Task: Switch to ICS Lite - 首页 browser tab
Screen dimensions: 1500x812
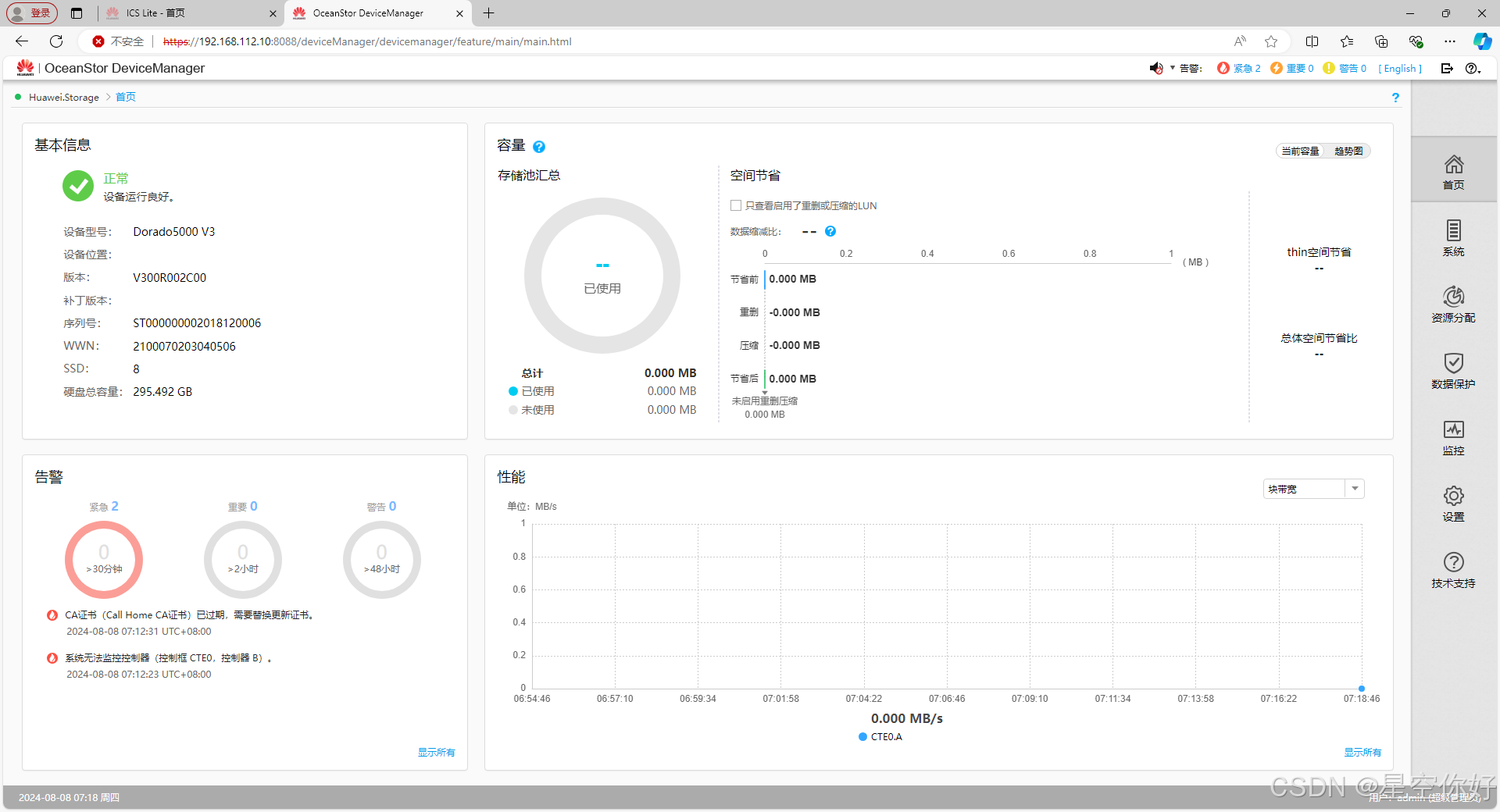Action: point(191,13)
